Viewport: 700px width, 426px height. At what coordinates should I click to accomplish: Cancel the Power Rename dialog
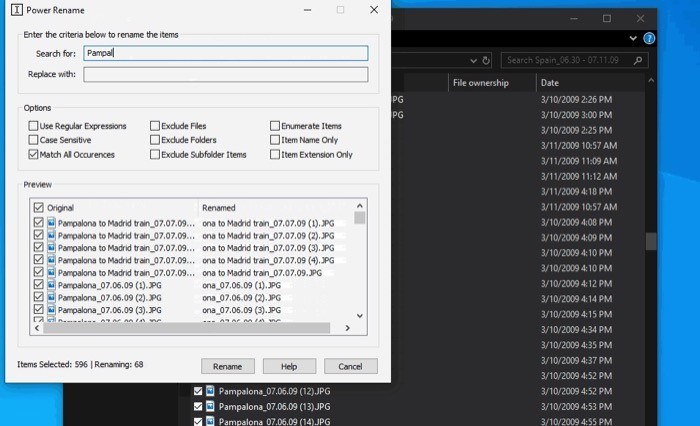[x=350, y=366]
